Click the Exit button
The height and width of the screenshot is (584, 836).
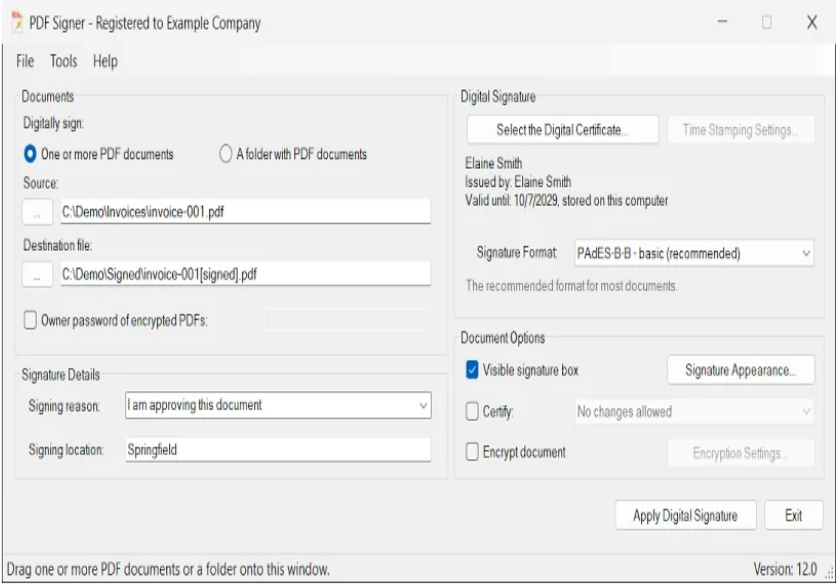coord(793,515)
